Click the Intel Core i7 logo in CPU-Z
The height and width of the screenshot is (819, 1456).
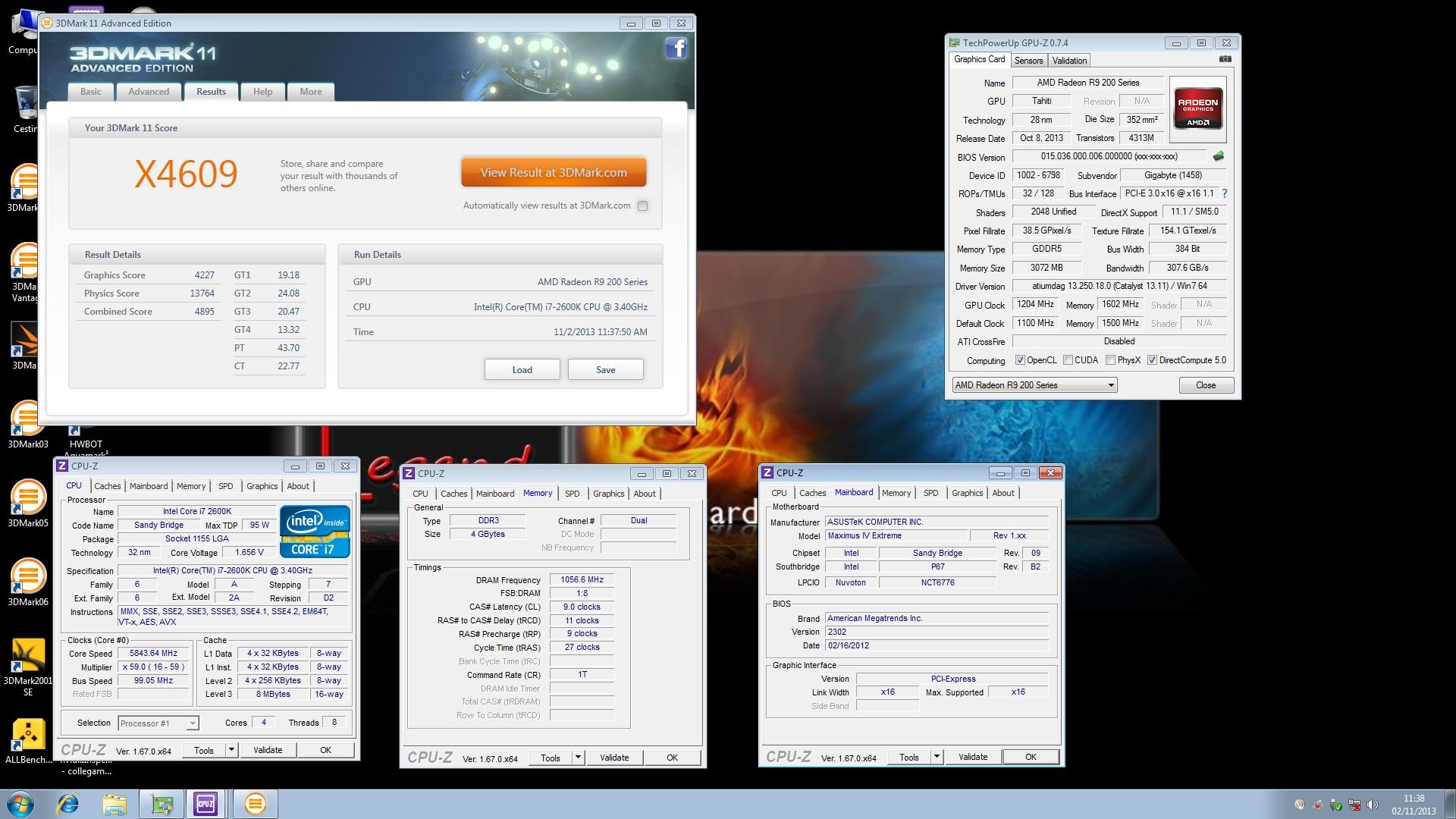point(315,531)
